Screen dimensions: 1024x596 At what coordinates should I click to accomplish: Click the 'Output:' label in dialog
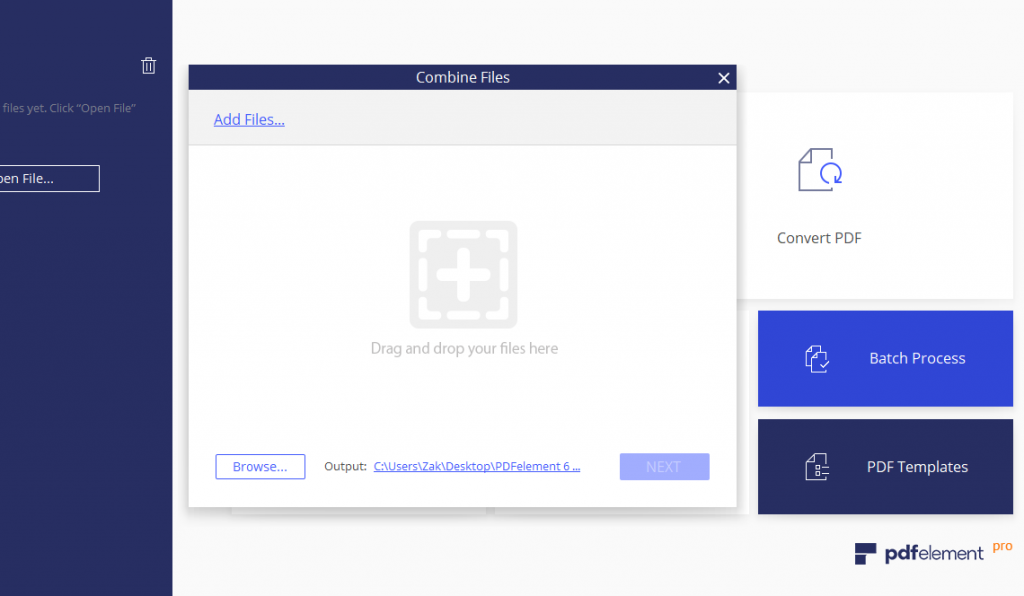coord(345,467)
